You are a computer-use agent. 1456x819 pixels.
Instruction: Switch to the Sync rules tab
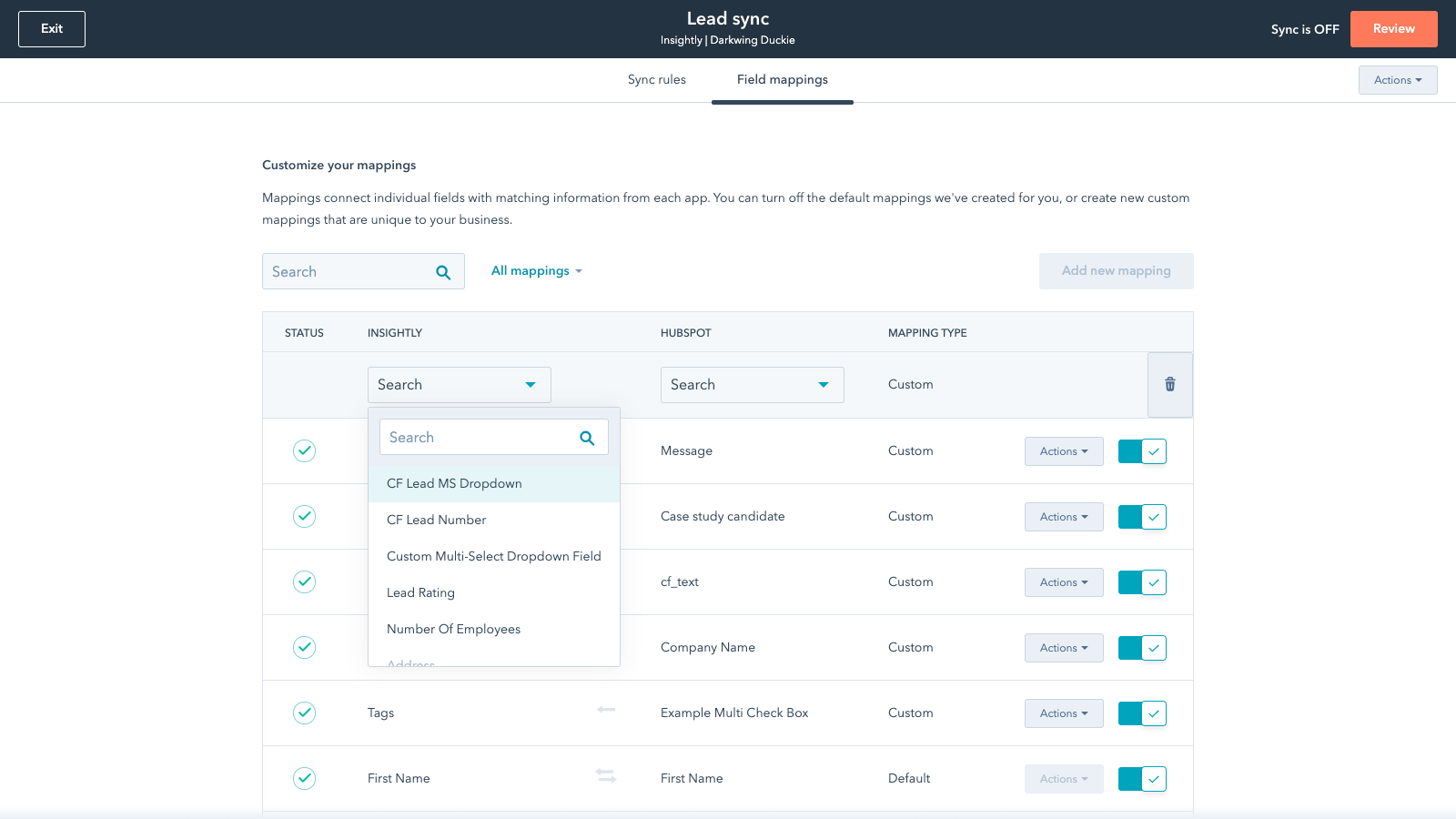click(656, 80)
